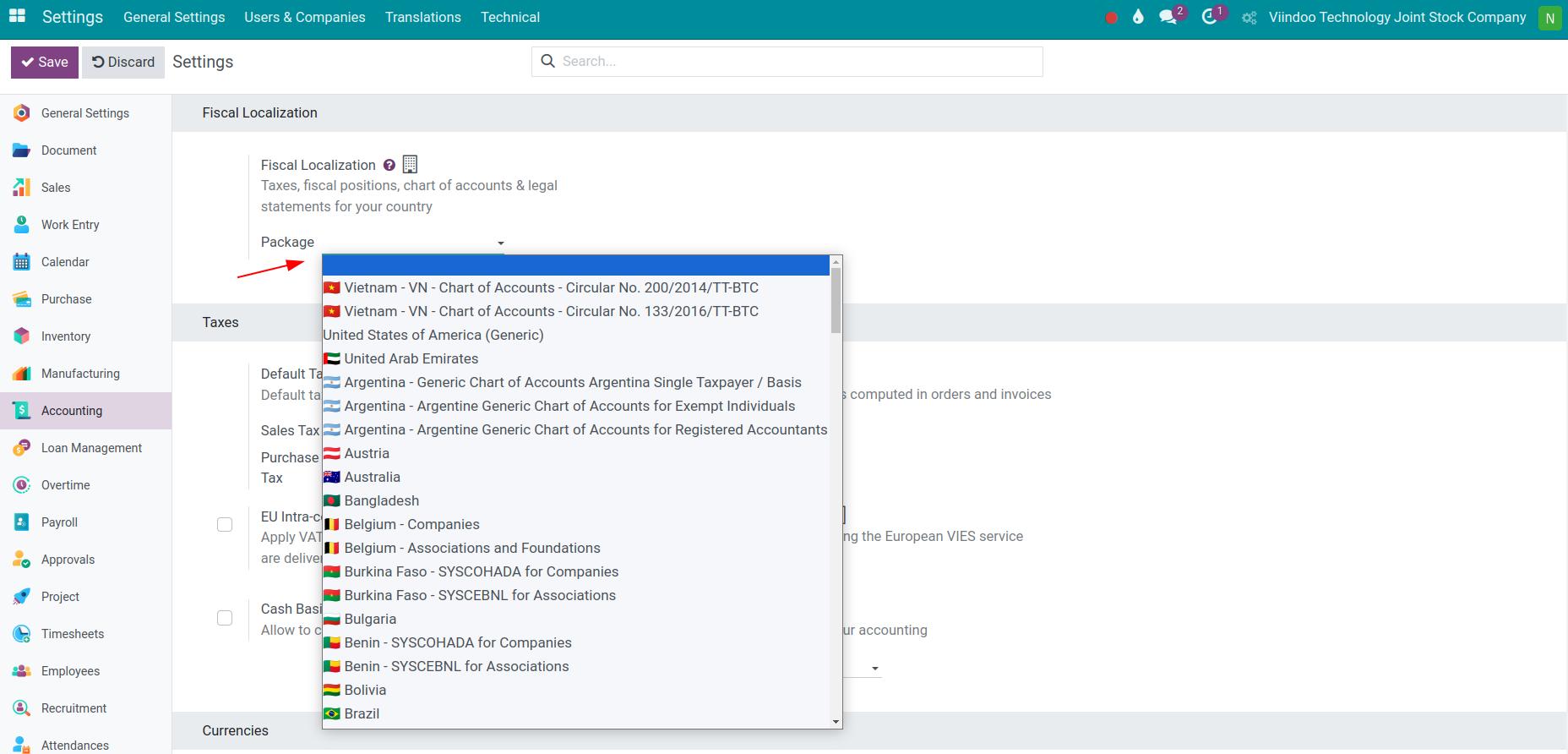Image resolution: width=1568 pixels, height=754 pixels.
Task: Choose Belgium - Companies option
Action: [576, 524]
